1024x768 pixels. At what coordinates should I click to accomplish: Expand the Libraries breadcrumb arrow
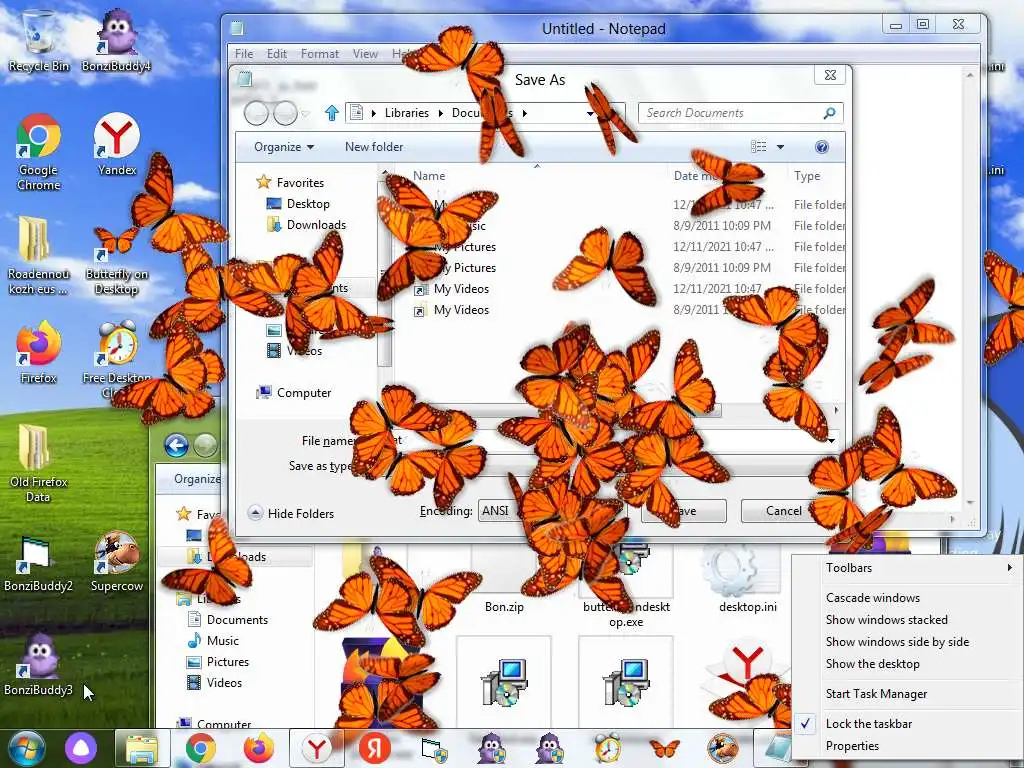tap(440, 113)
